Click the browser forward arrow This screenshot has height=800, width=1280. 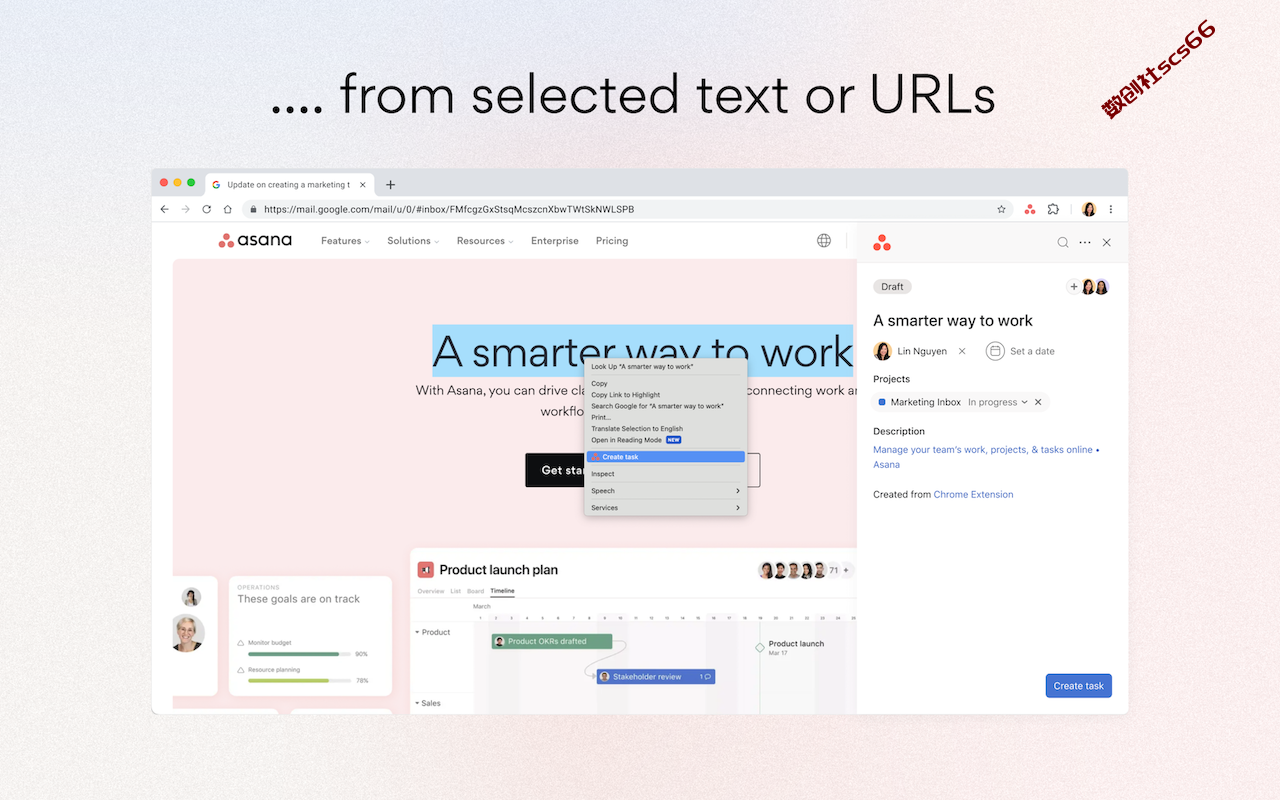point(185,210)
